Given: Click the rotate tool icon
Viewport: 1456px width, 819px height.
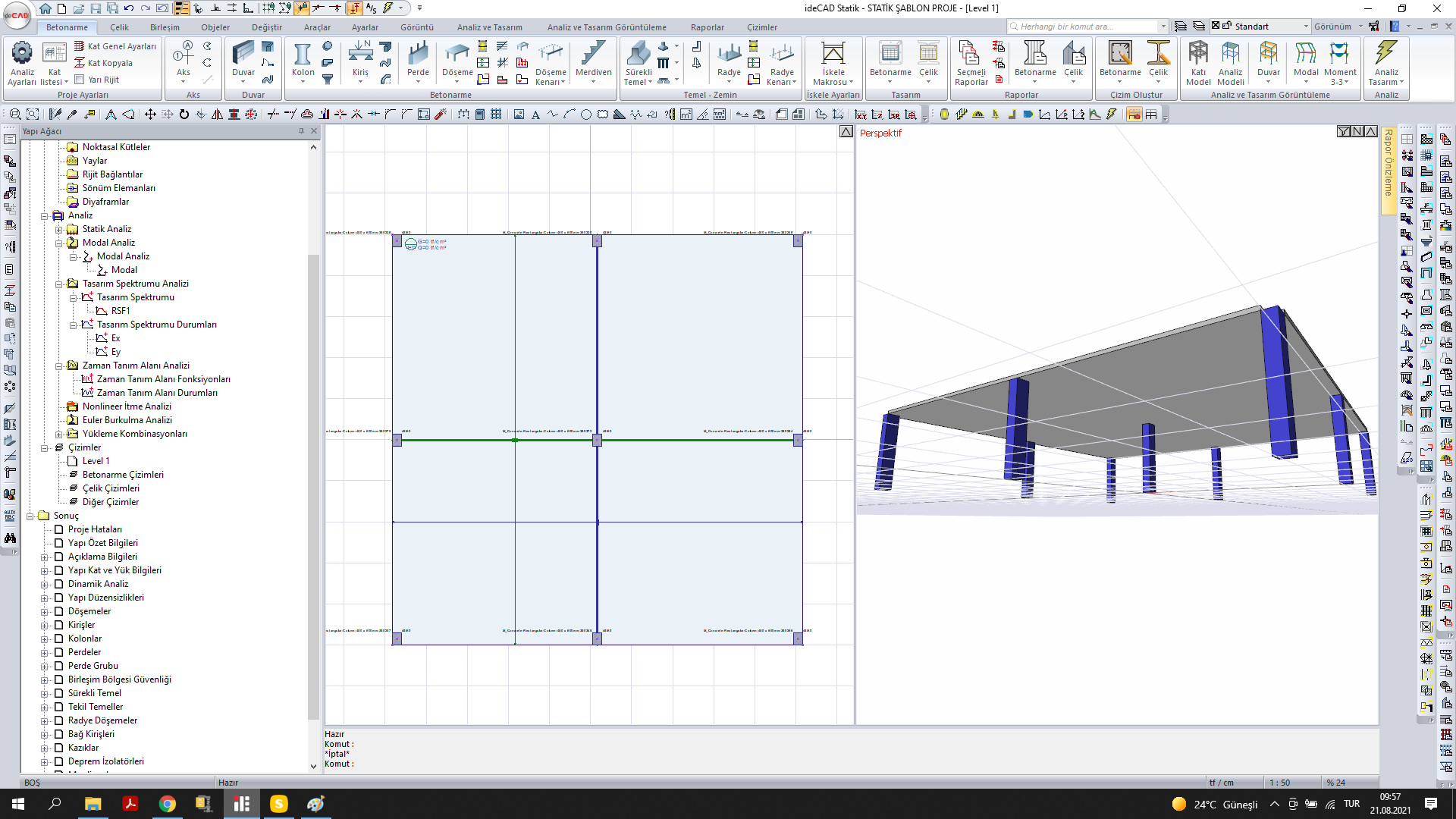Looking at the screenshot, I should click(184, 115).
